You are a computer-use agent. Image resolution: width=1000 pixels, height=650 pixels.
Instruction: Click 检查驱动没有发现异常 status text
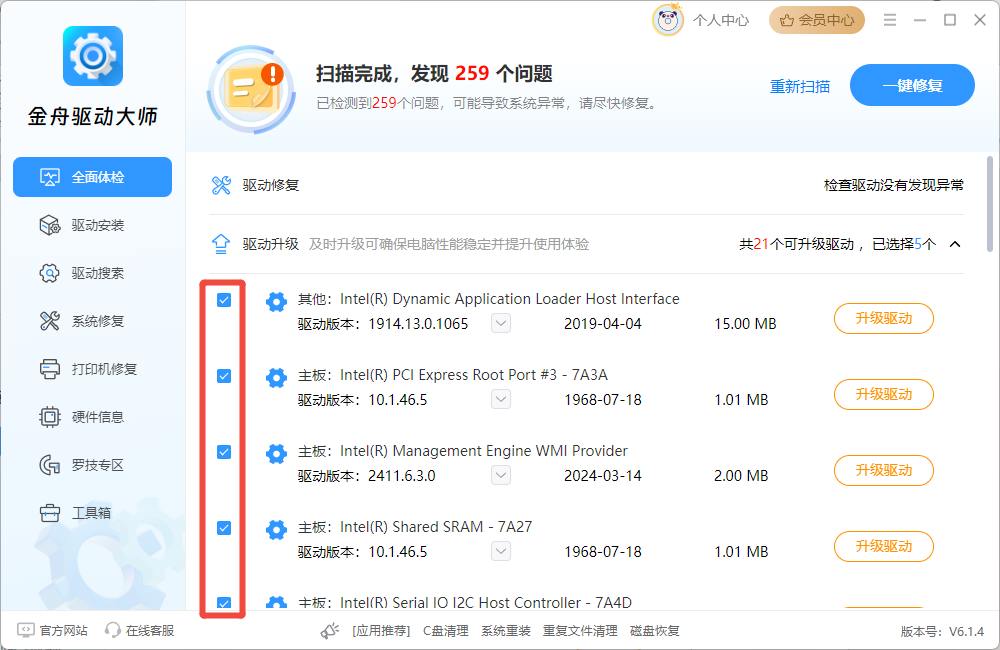click(x=893, y=186)
